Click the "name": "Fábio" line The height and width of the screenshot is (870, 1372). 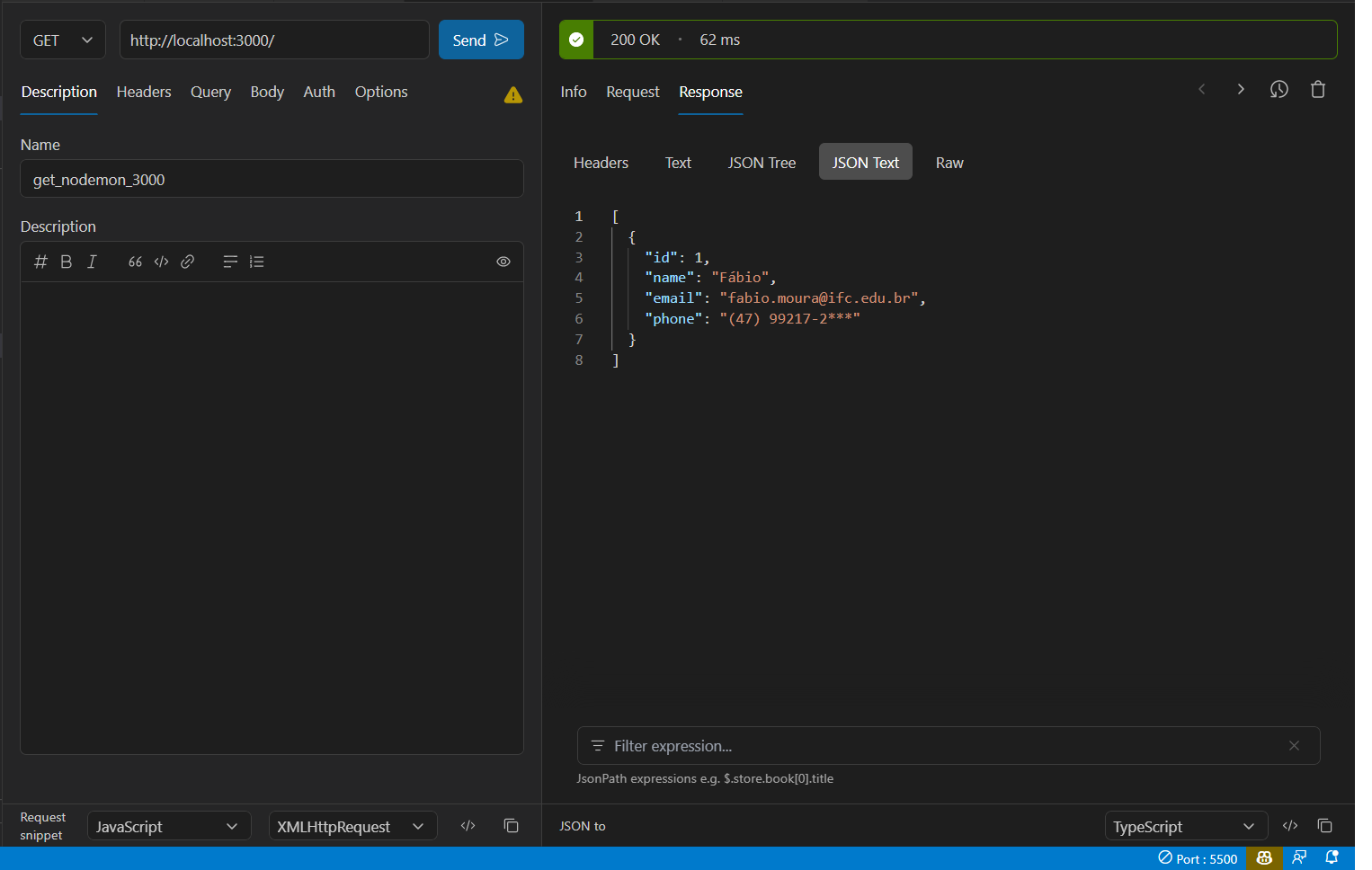(x=710, y=278)
